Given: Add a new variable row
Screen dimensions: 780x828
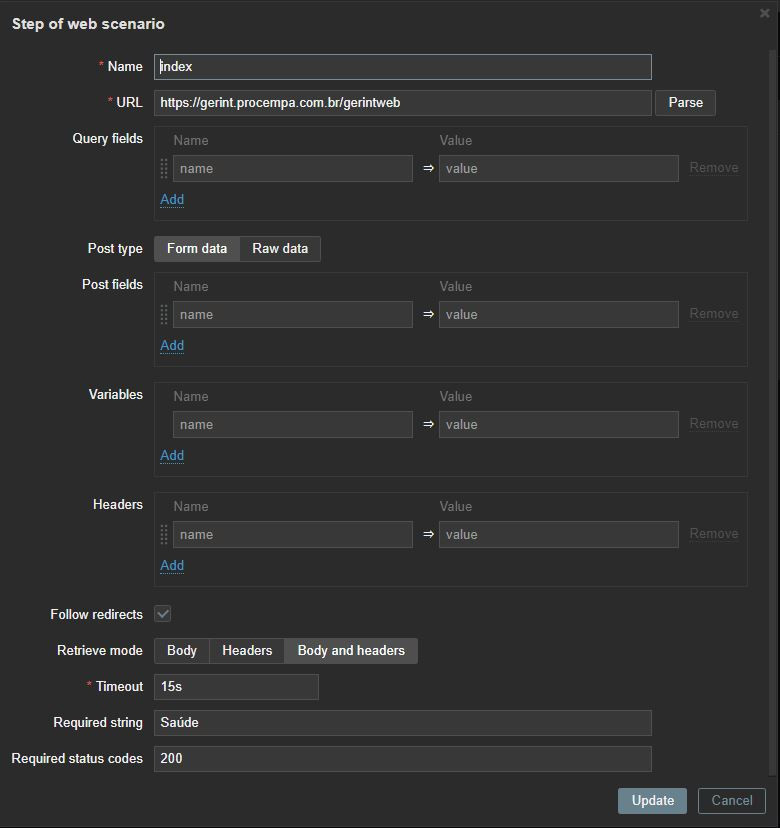Looking at the screenshot, I should point(172,456).
